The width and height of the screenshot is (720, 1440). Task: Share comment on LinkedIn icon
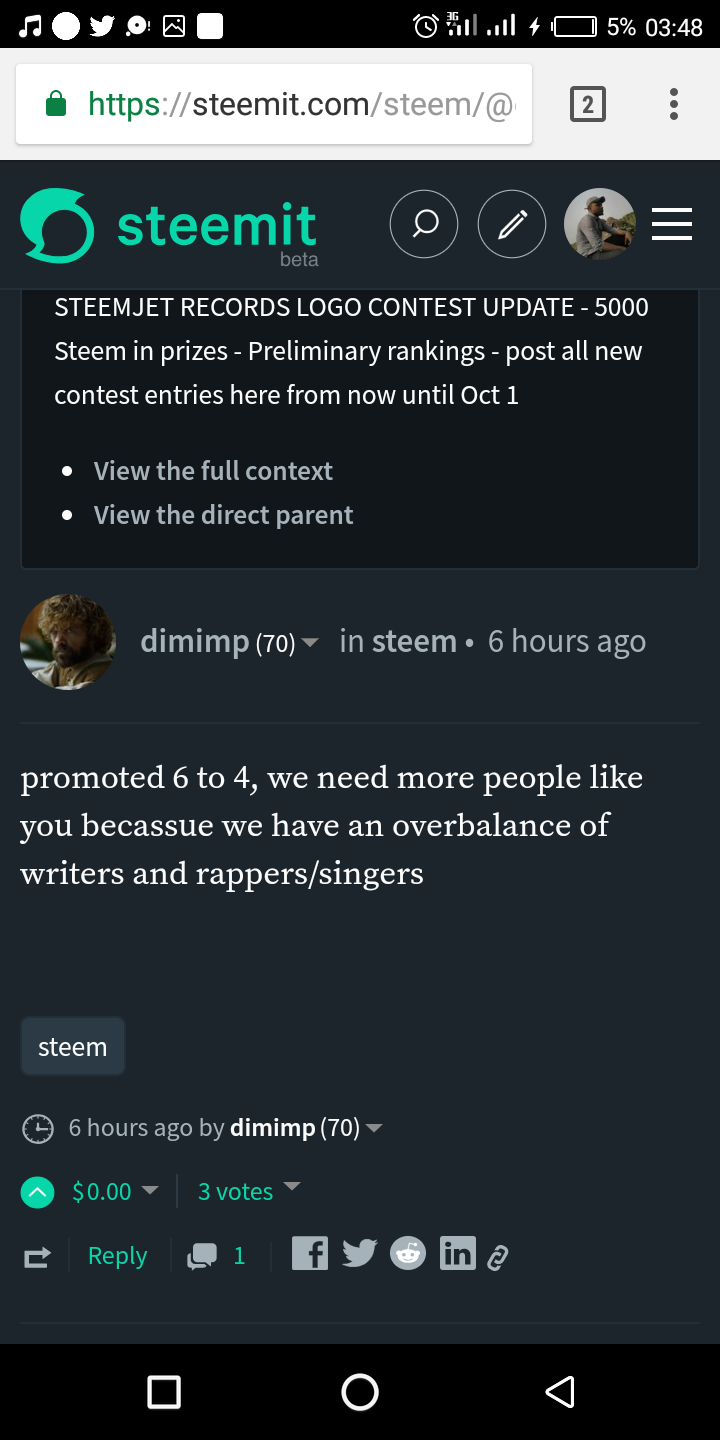pyautogui.click(x=458, y=1253)
